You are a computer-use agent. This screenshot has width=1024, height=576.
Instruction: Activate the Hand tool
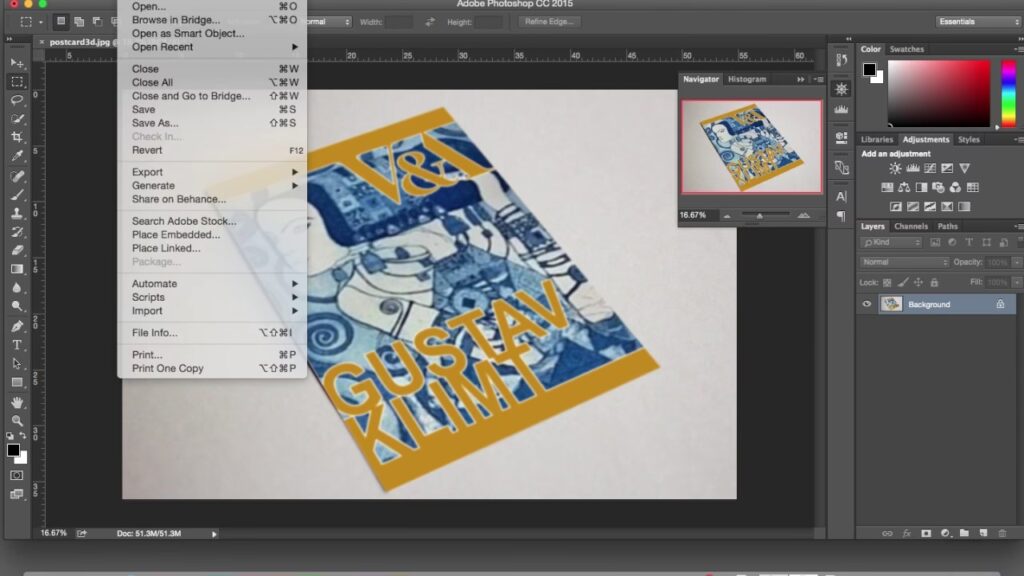click(17, 402)
